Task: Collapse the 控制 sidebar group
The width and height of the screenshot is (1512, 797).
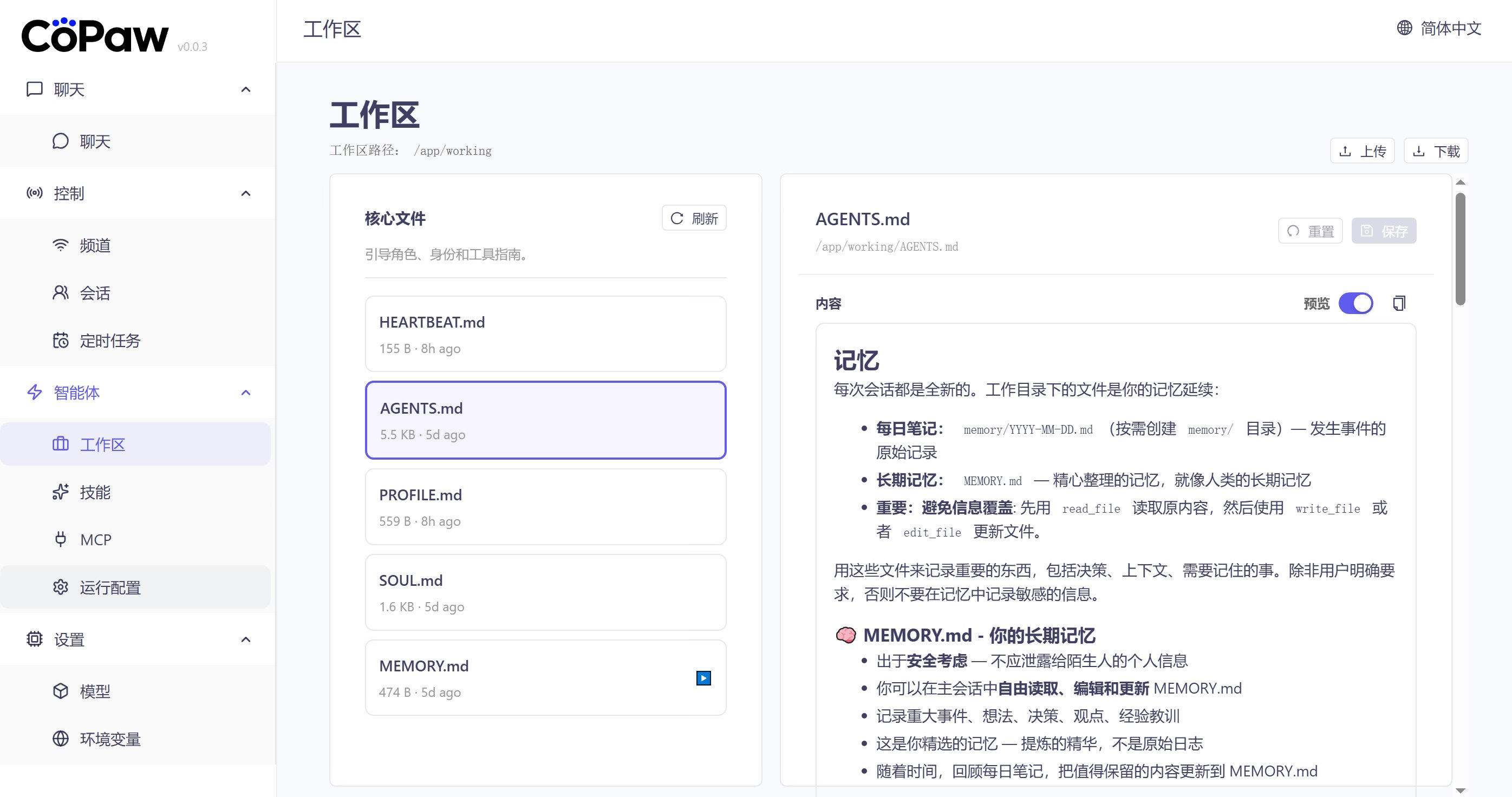Action: (246, 193)
